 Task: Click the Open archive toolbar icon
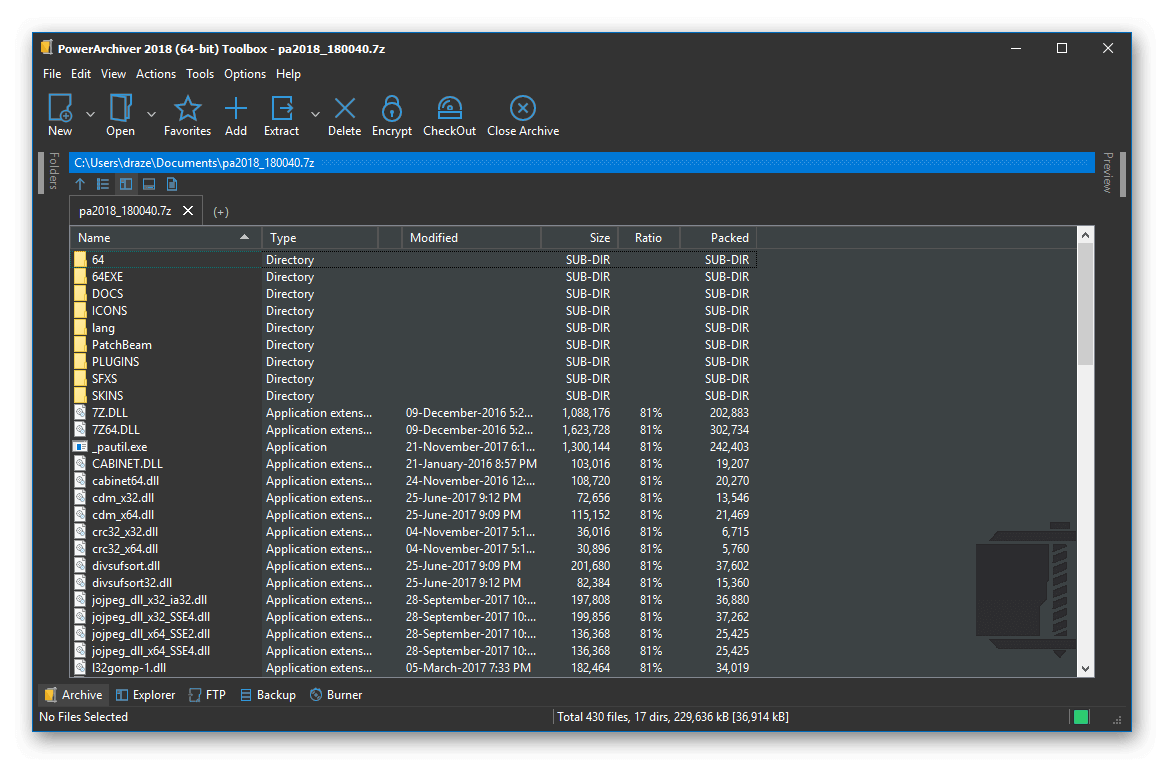coord(120,108)
